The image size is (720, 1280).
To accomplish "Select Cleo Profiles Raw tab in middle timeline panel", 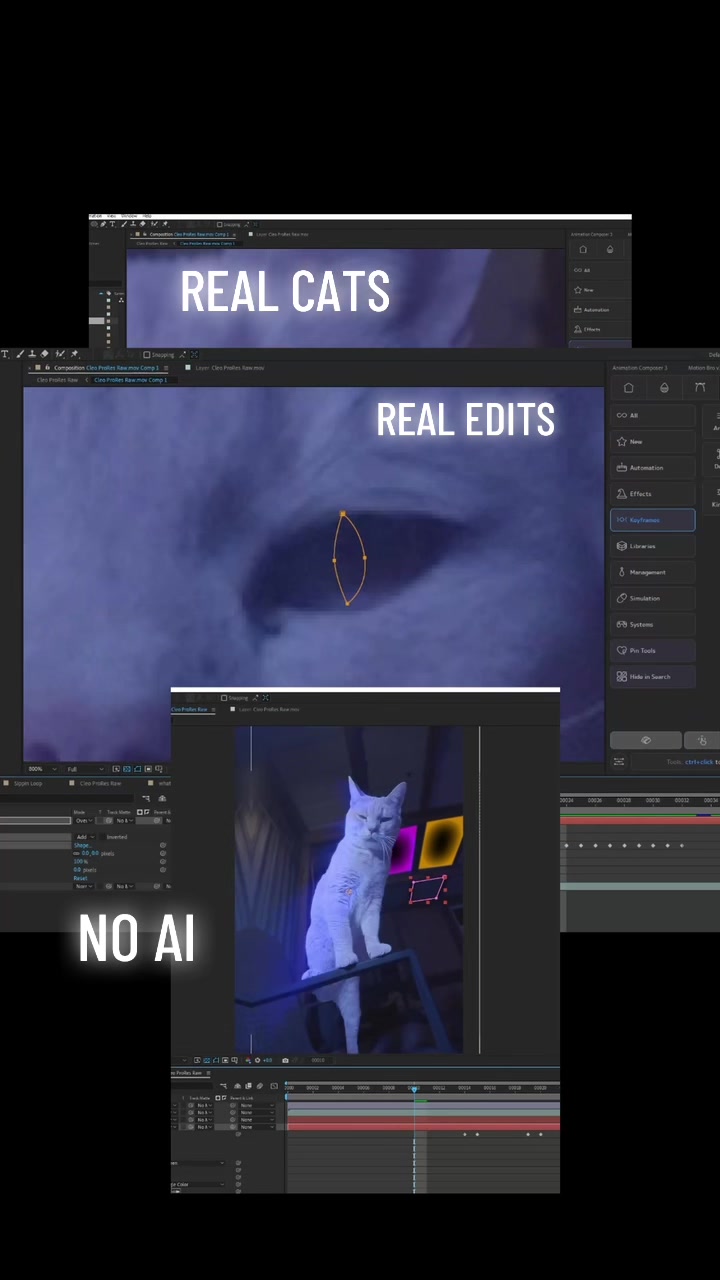I will point(100,783).
